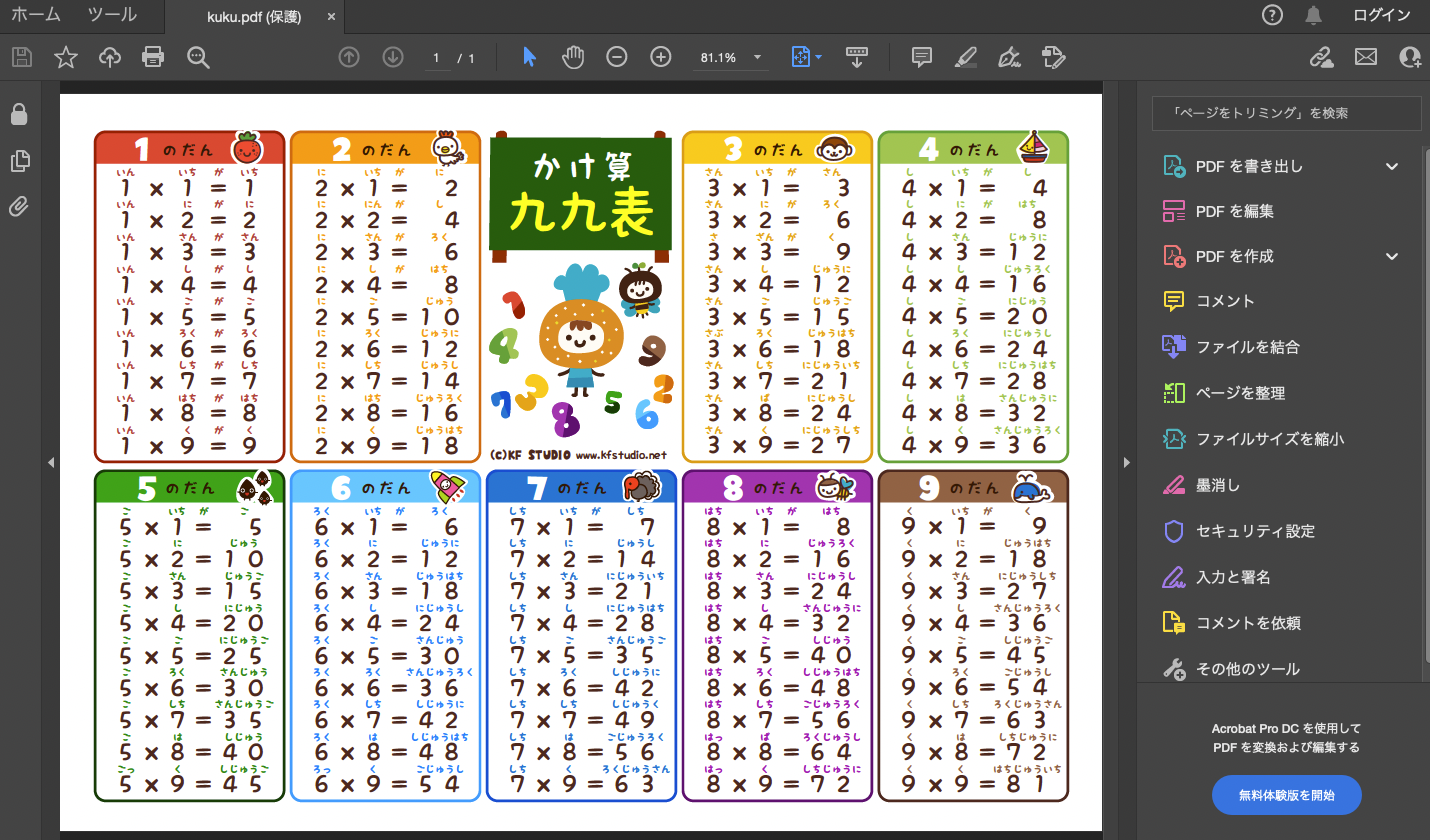The width and height of the screenshot is (1430, 840).
Task: Click the page number input field
Action: [x=435, y=58]
